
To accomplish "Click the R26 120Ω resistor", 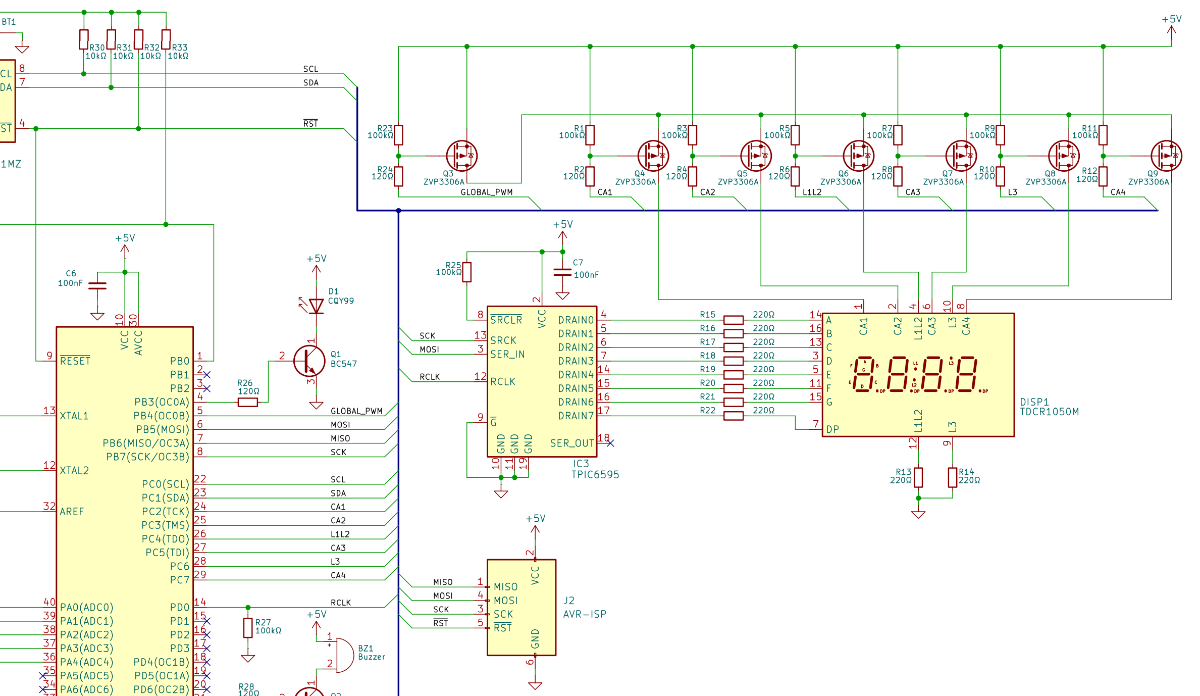I will click(x=247, y=401).
